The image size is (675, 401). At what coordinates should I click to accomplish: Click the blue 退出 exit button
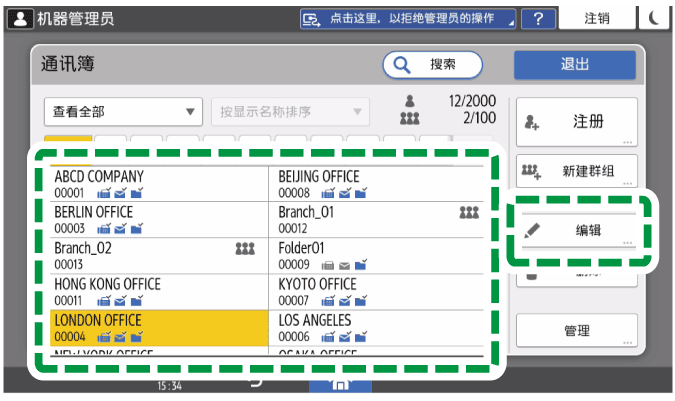pyautogui.click(x=574, y=64)
